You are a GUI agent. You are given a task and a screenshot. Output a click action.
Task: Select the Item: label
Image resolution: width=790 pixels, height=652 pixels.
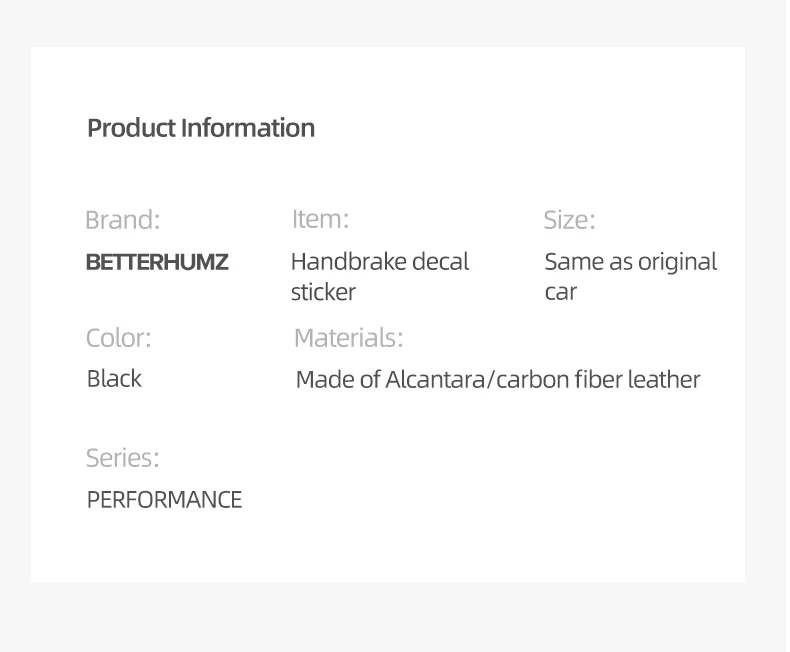coord(320,219)
